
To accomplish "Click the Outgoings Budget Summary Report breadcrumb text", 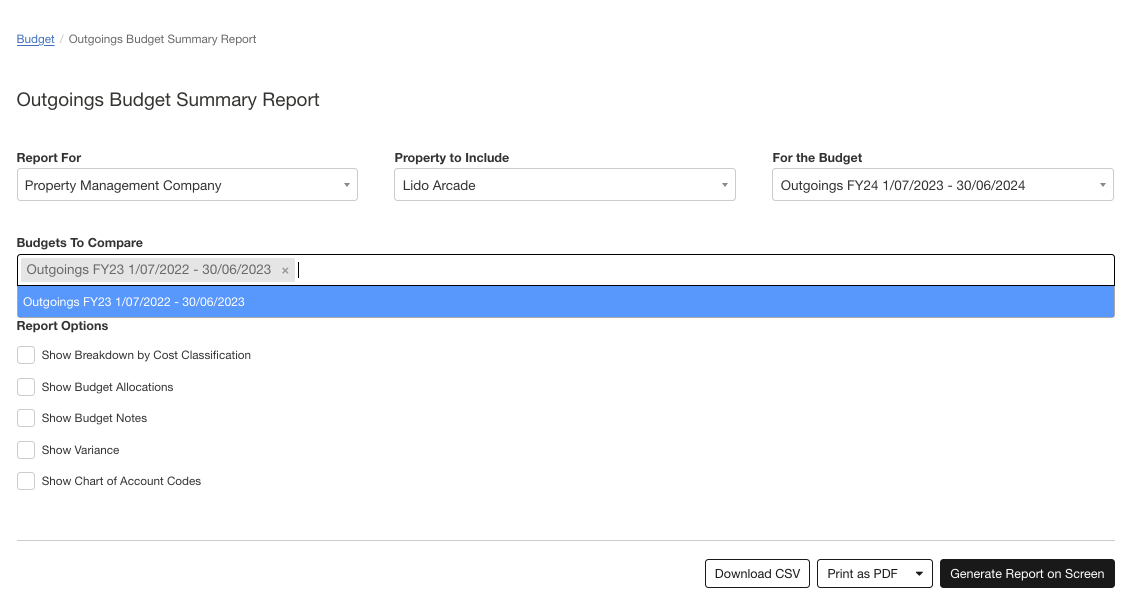I will click(x=162, y=39).
